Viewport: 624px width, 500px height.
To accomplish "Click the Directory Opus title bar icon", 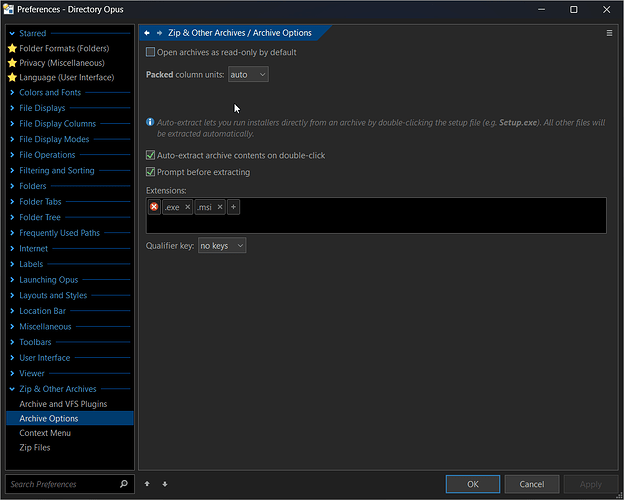I will (8, 9).
